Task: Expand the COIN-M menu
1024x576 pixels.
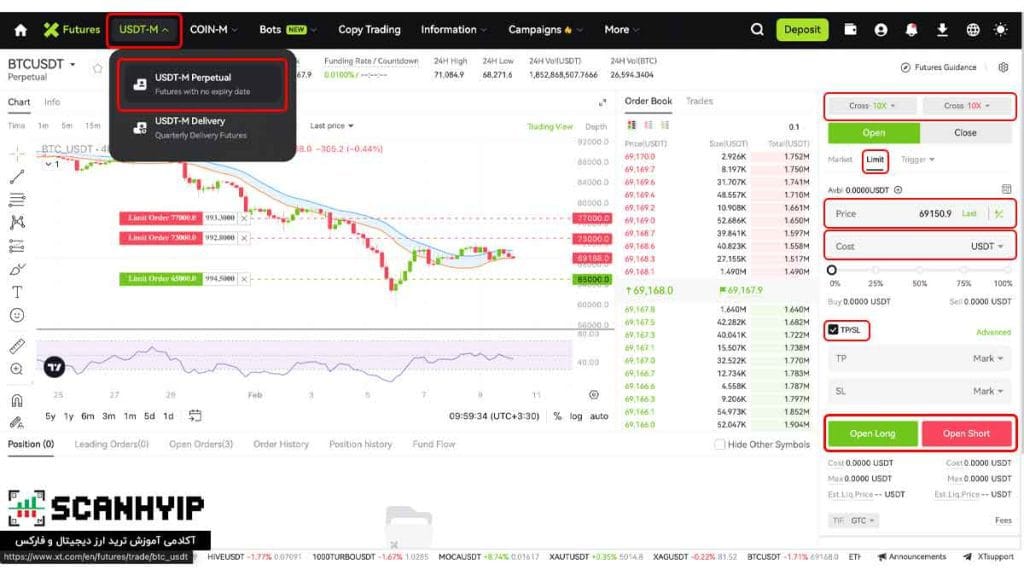Action: click(214, 30)
